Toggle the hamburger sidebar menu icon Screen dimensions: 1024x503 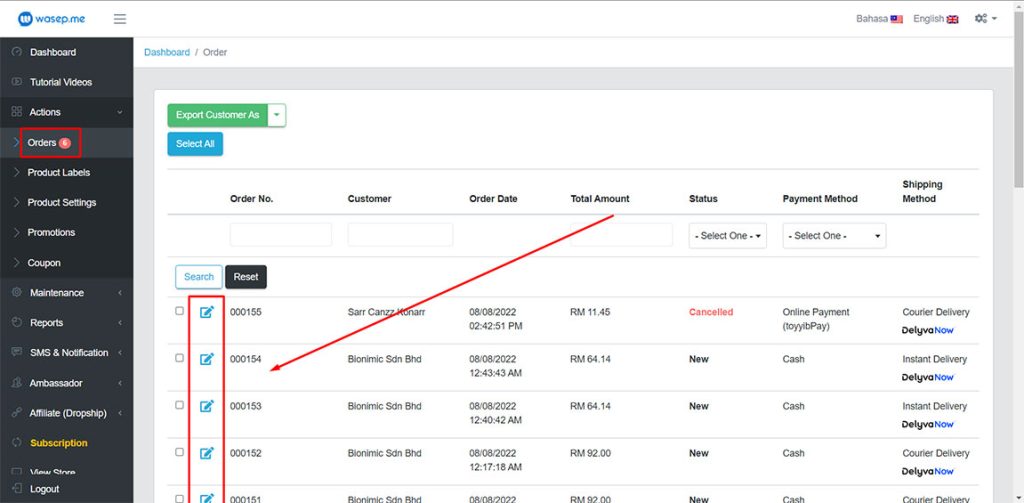(x=120, y=18)
